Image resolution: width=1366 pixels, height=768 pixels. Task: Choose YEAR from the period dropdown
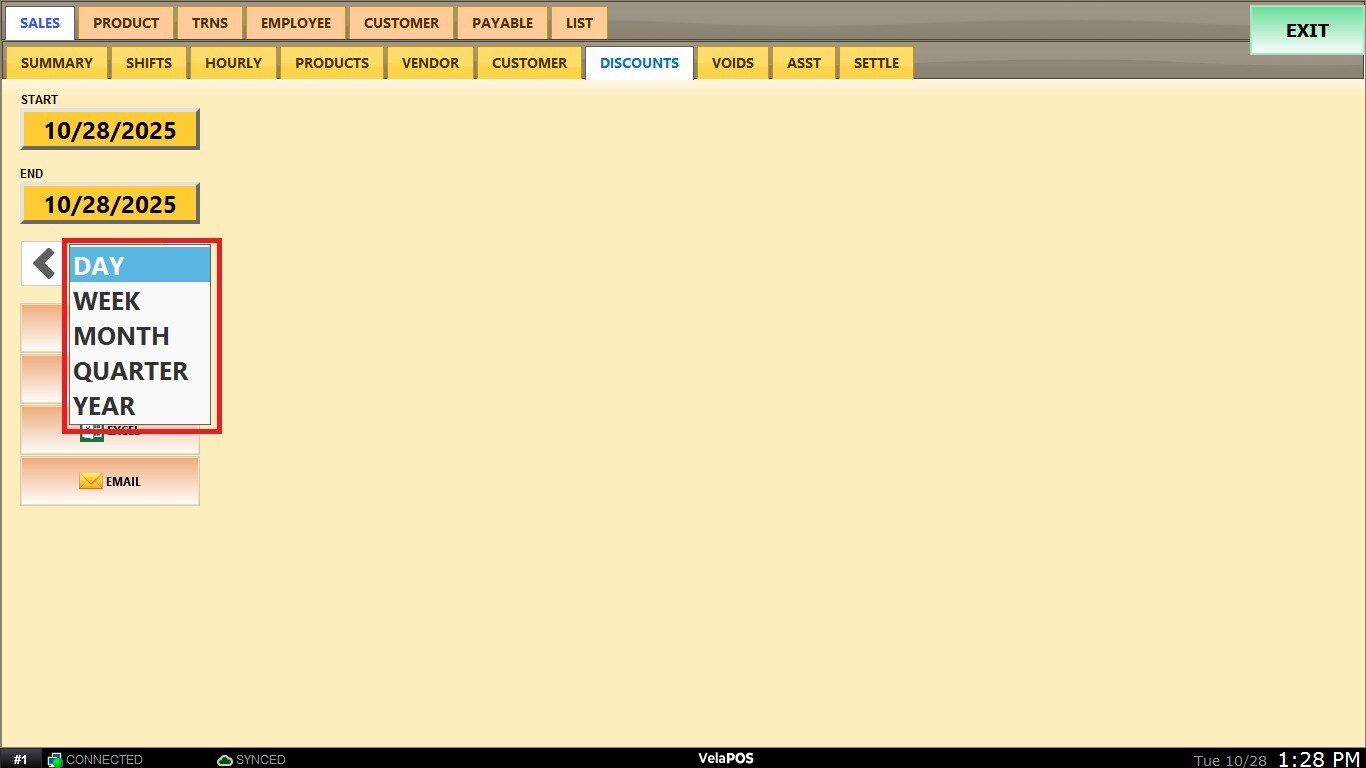pyautogui.click(x=140, y=406)
